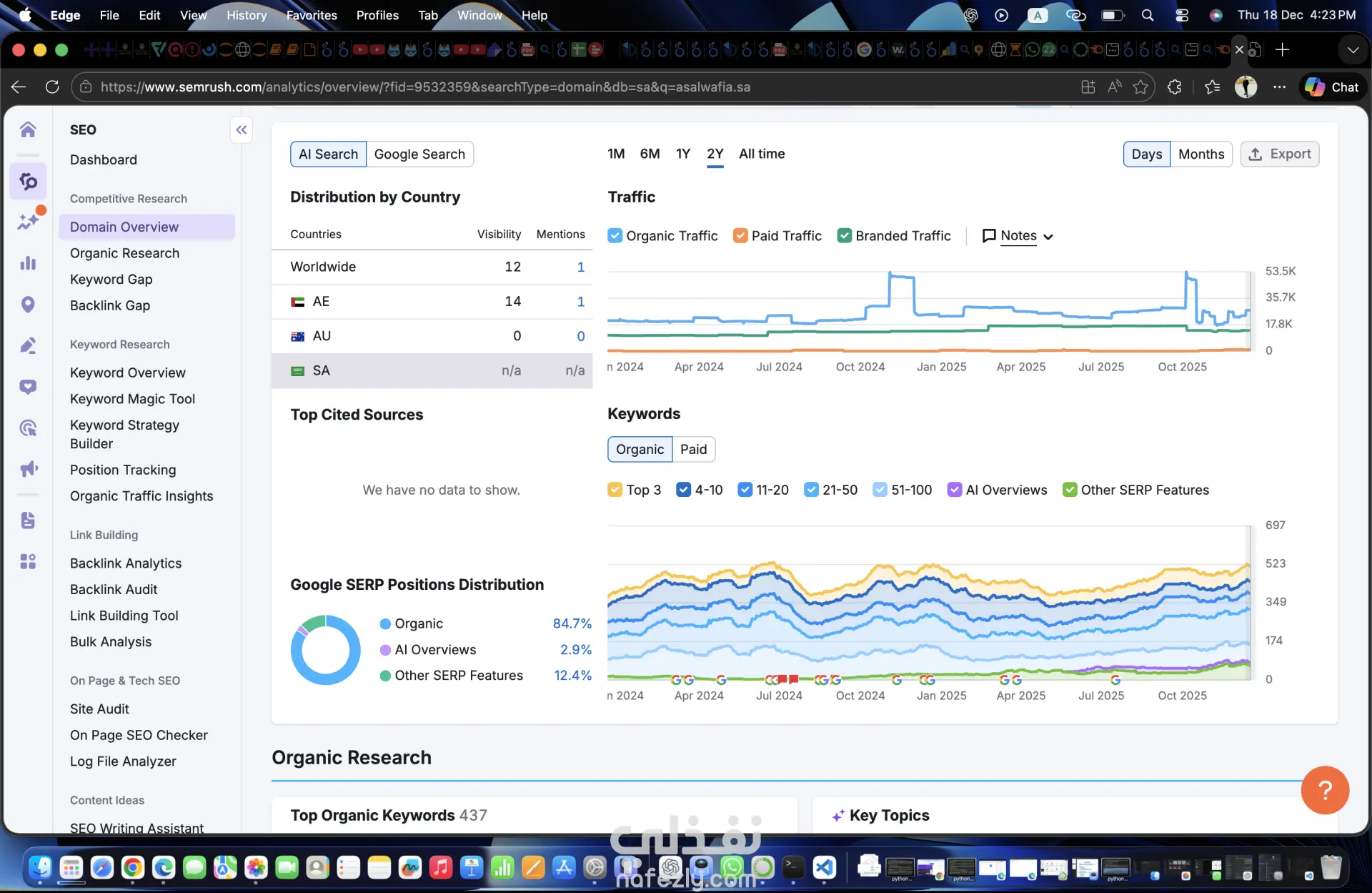Add page to favorites star icon
This screenshot has width=1372, height=893.
1140,87
